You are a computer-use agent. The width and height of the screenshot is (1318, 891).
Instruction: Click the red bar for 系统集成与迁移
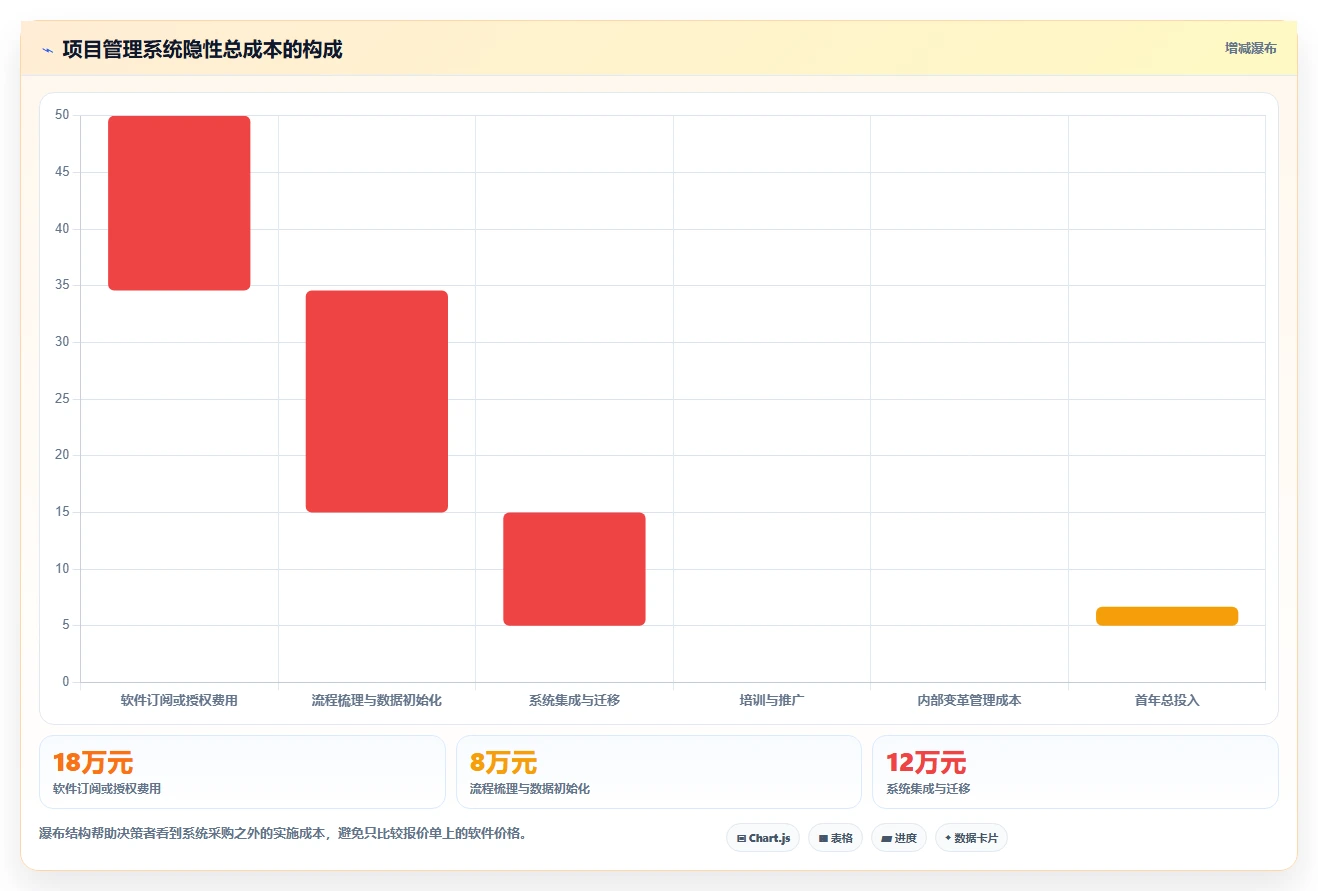[x=574, y=569]
